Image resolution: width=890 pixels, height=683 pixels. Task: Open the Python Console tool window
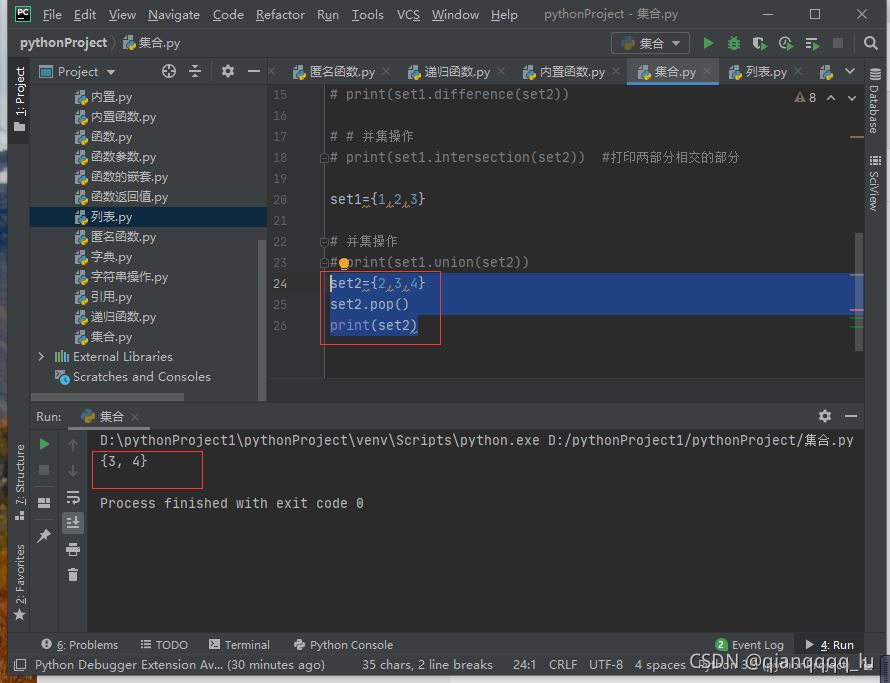click(x=343, y=645)
